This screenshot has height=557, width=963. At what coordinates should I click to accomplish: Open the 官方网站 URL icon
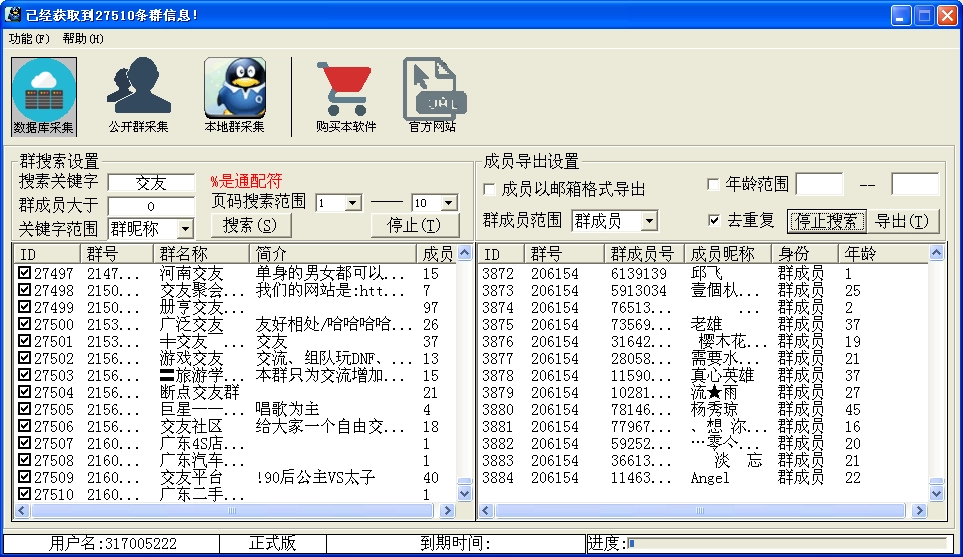[x=432, y=96]
